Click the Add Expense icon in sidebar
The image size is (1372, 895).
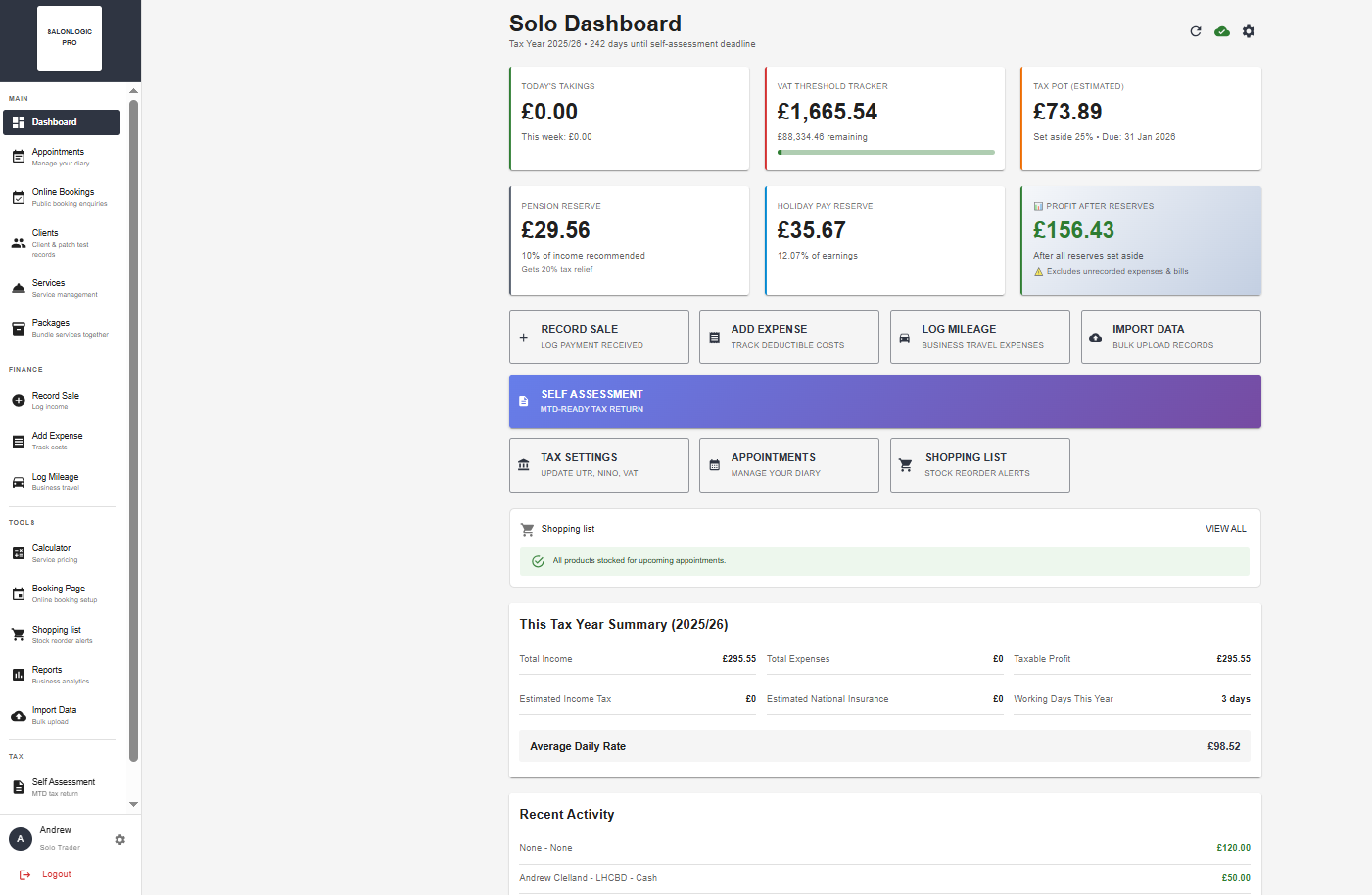19,442
